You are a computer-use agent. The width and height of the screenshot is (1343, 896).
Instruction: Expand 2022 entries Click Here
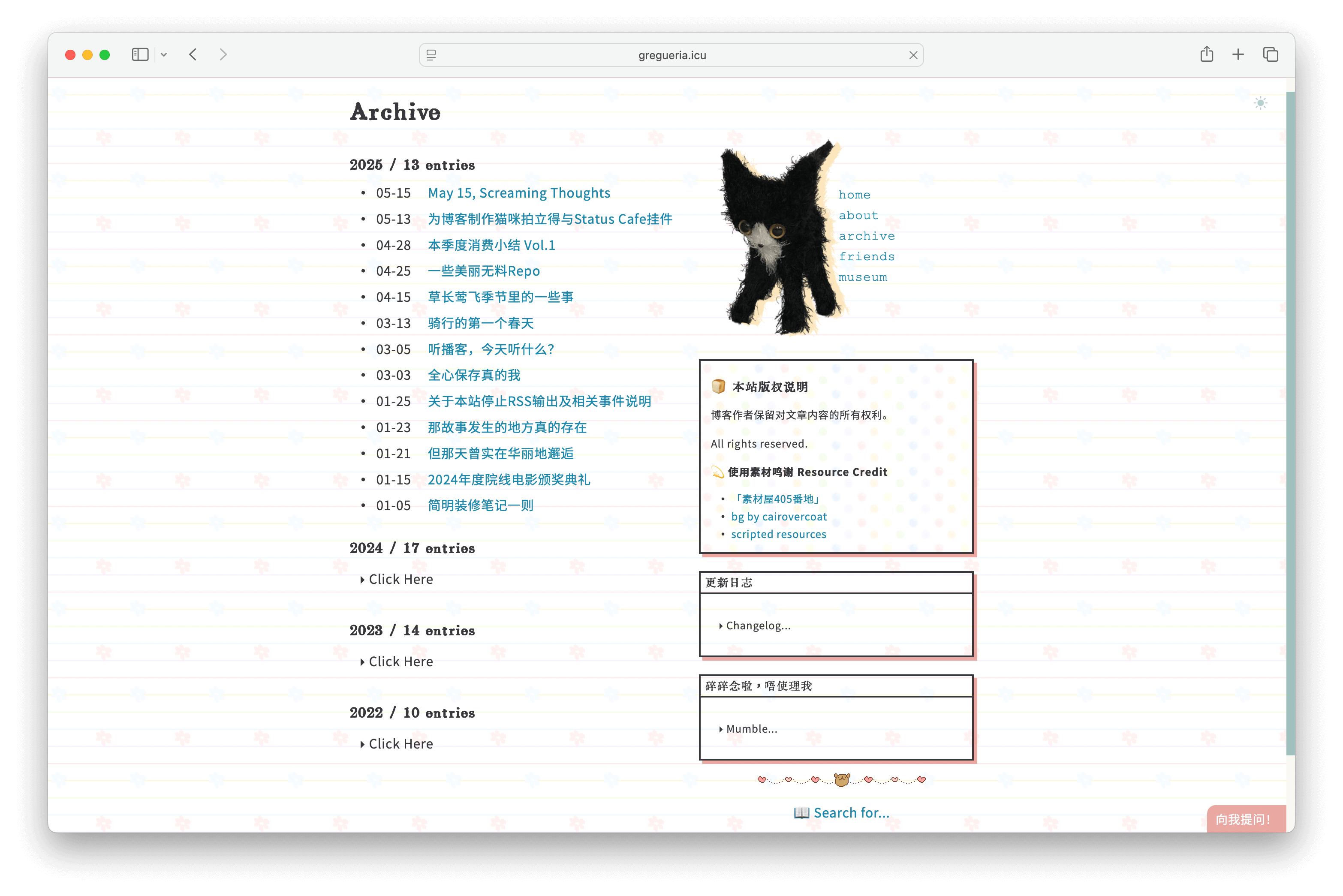tap(396, 744)
